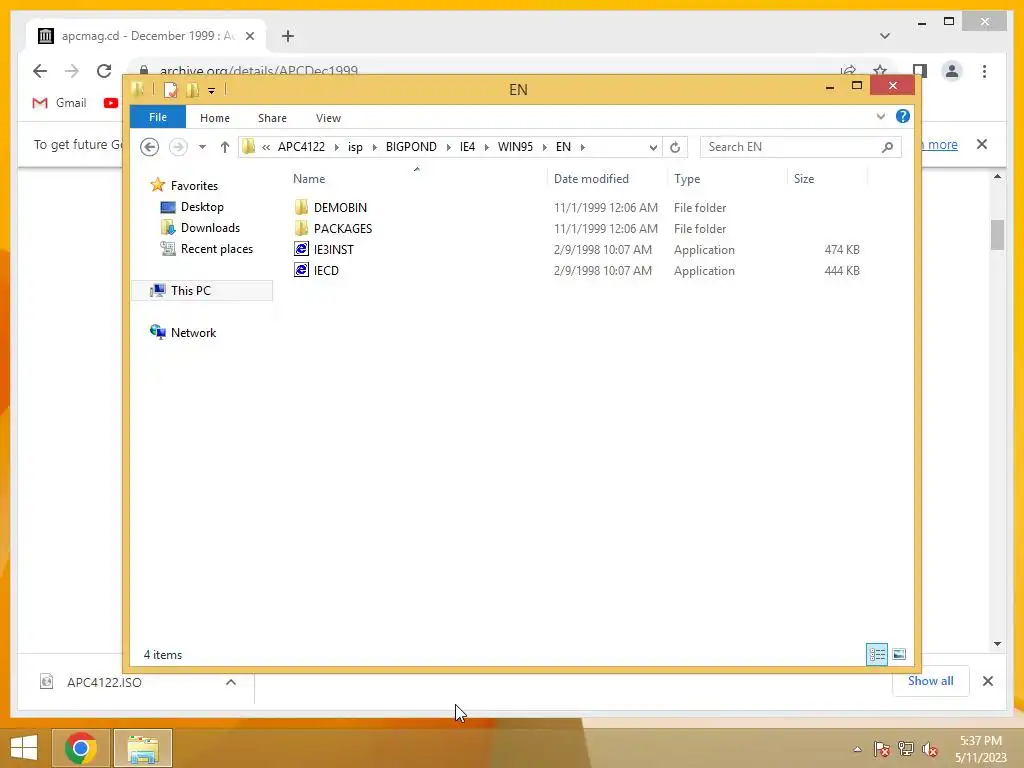
Task: Show hidden system tray icons
Action: coord(857,749)
